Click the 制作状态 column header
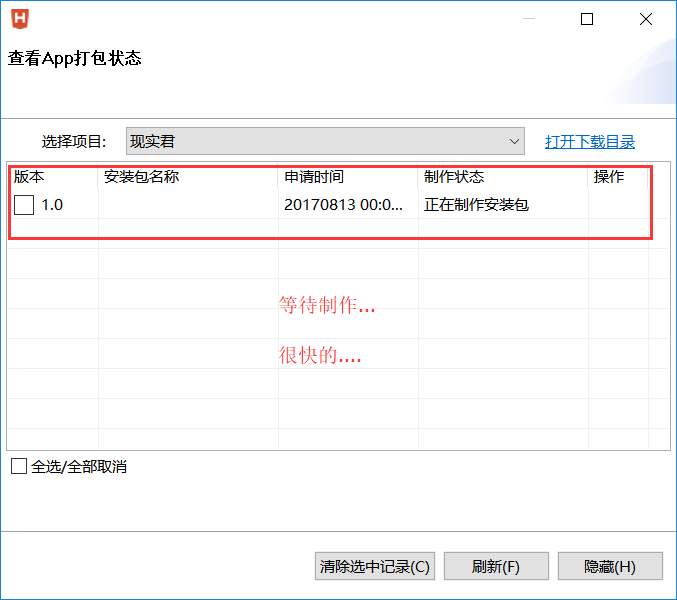Screen dimensions: 677x600 click(503, 177)
